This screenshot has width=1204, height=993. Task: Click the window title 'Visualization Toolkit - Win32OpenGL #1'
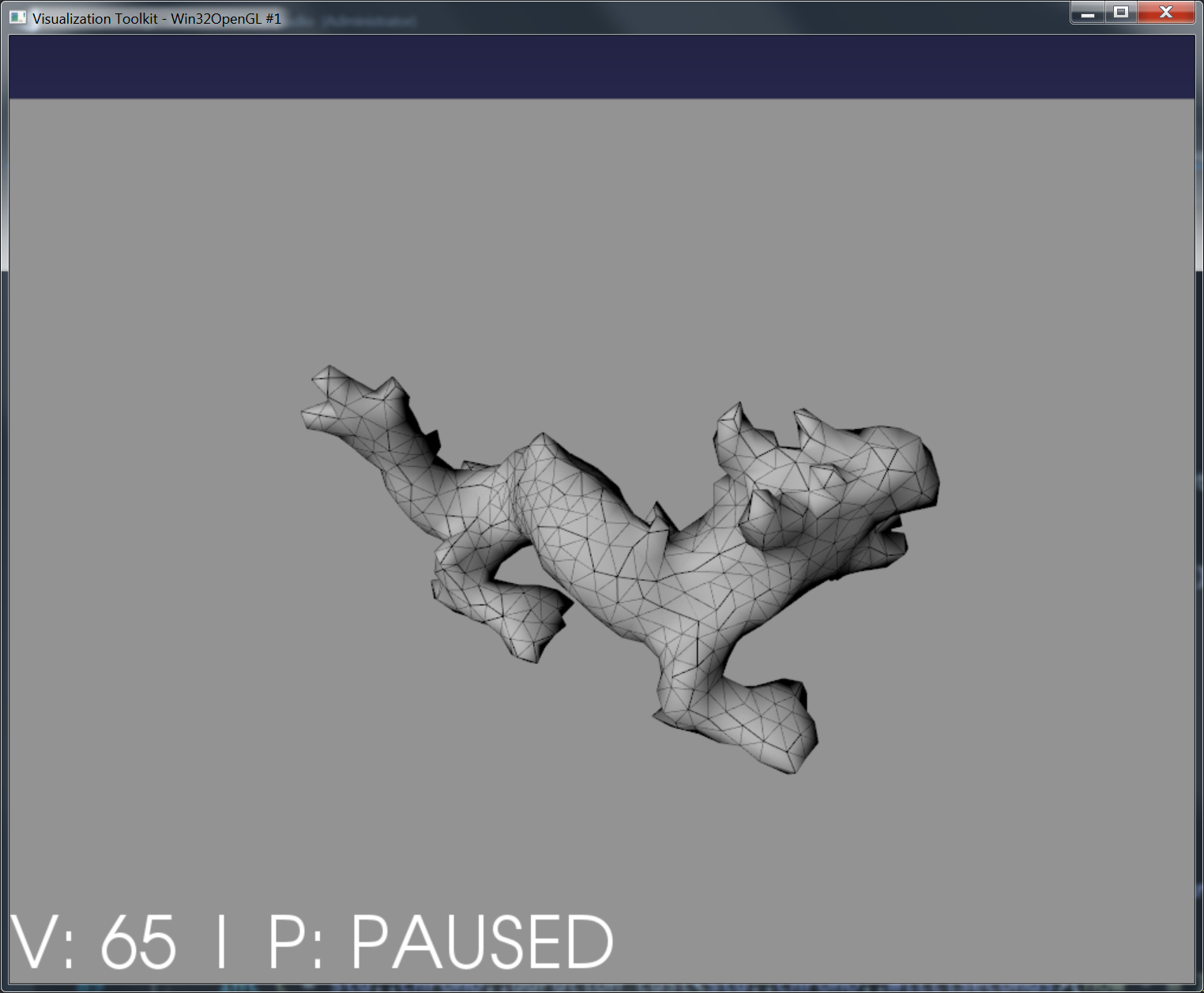(x=156, y=19)
